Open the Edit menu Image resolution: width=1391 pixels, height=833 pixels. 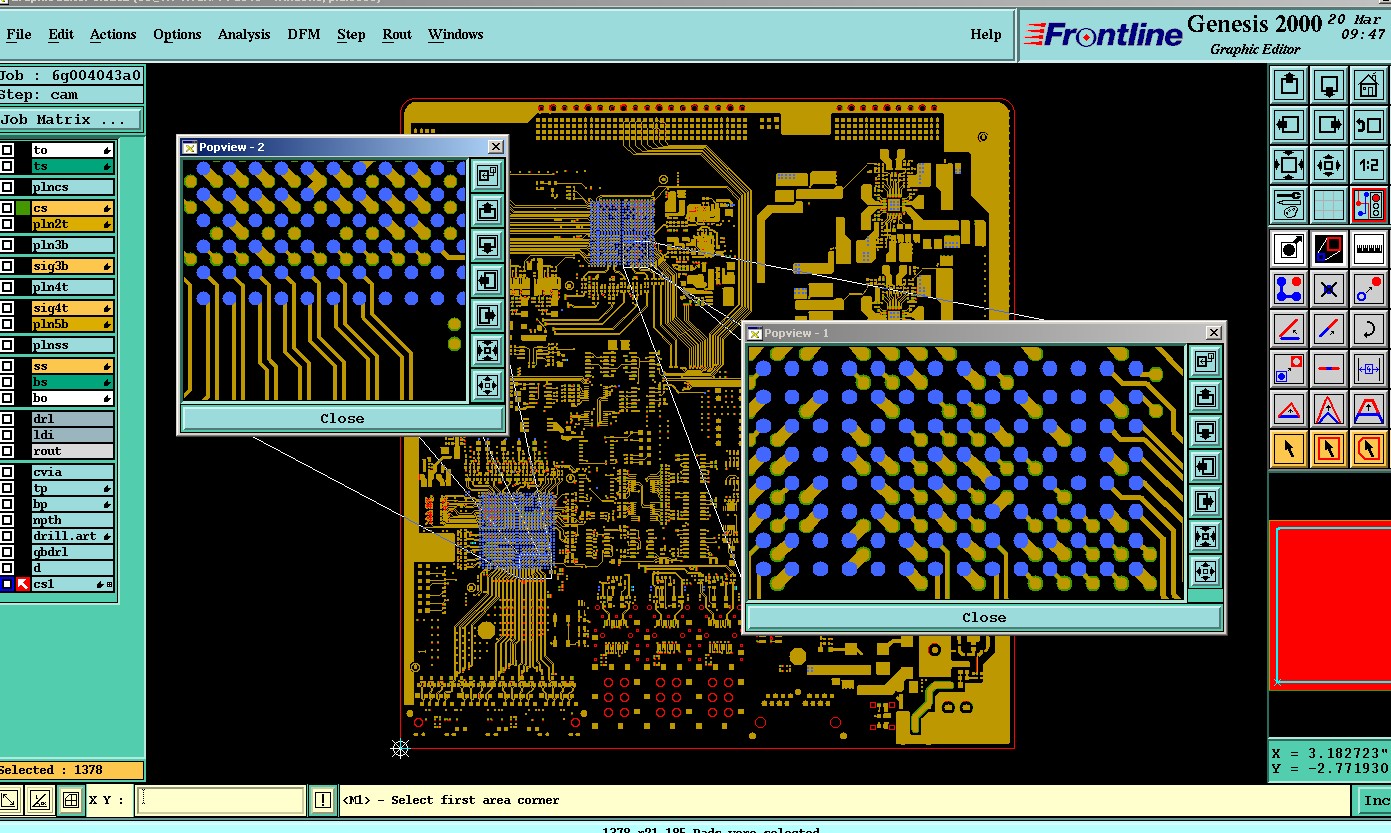(x=61, y=34)
